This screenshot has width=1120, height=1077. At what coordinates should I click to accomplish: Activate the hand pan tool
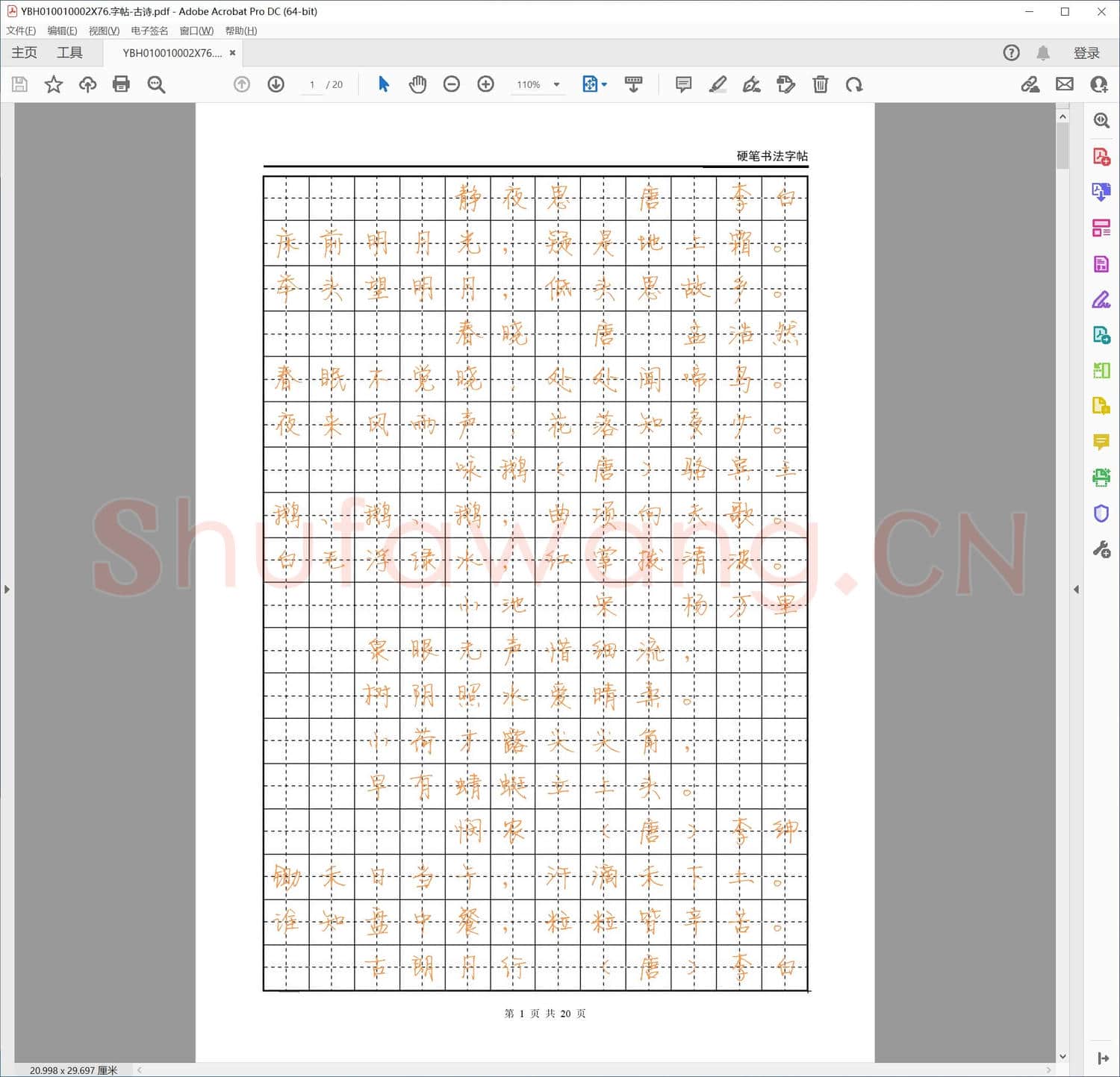417,84
